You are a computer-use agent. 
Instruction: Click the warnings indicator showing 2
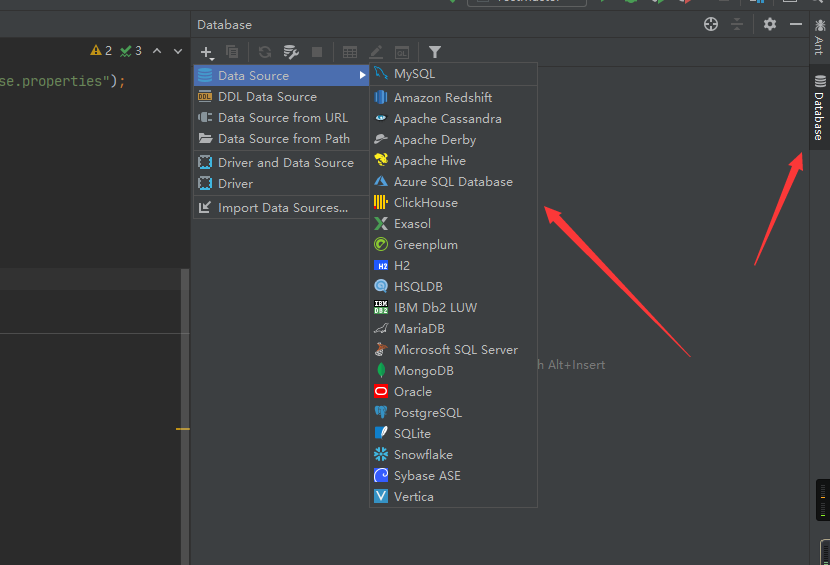(101, 51)
